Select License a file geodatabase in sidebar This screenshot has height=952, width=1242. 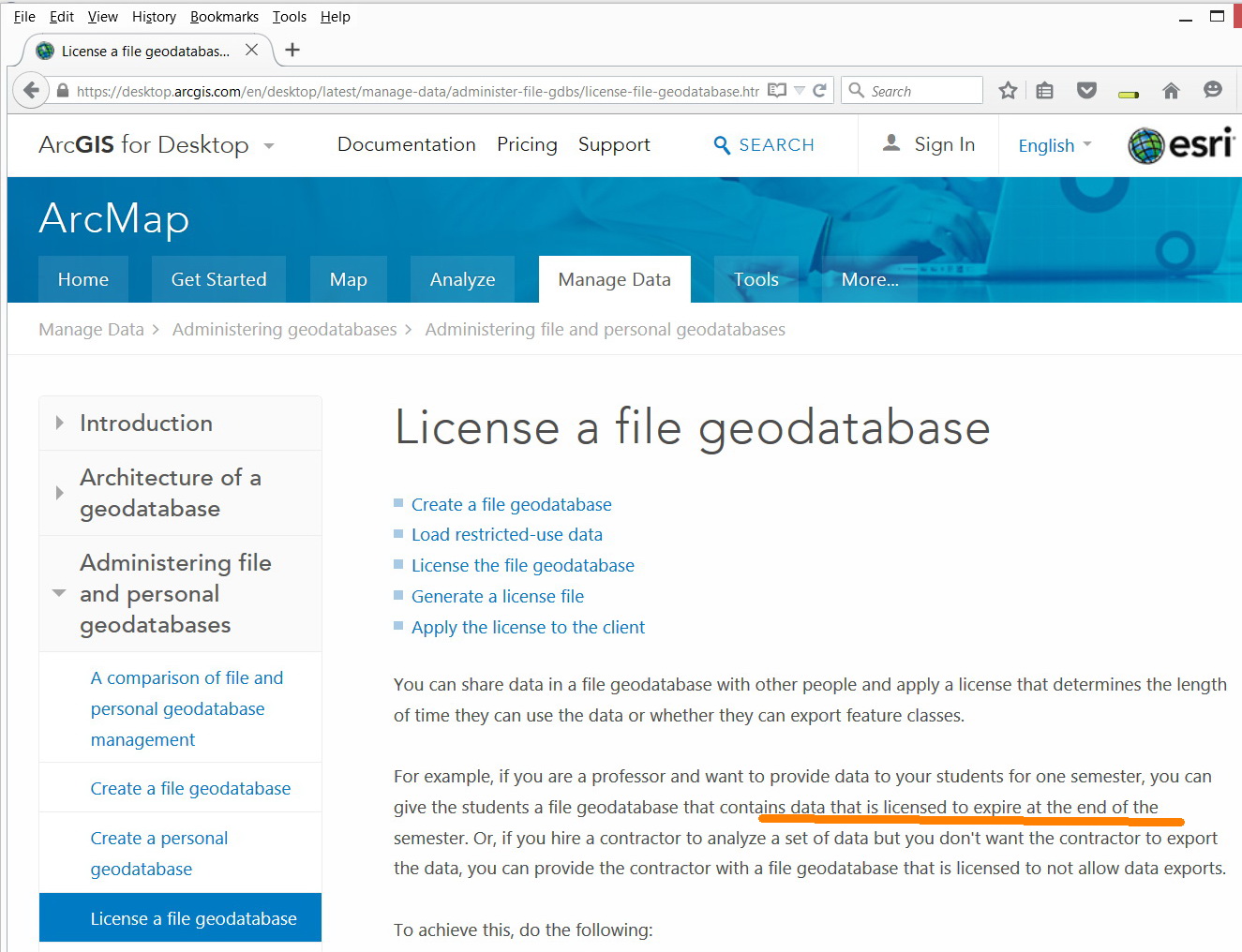(x=180, y=918)
